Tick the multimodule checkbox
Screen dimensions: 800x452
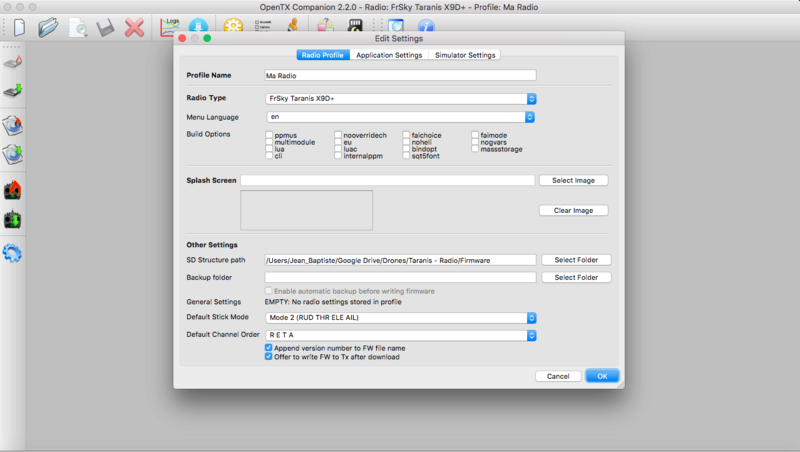[x=269, y=142]
